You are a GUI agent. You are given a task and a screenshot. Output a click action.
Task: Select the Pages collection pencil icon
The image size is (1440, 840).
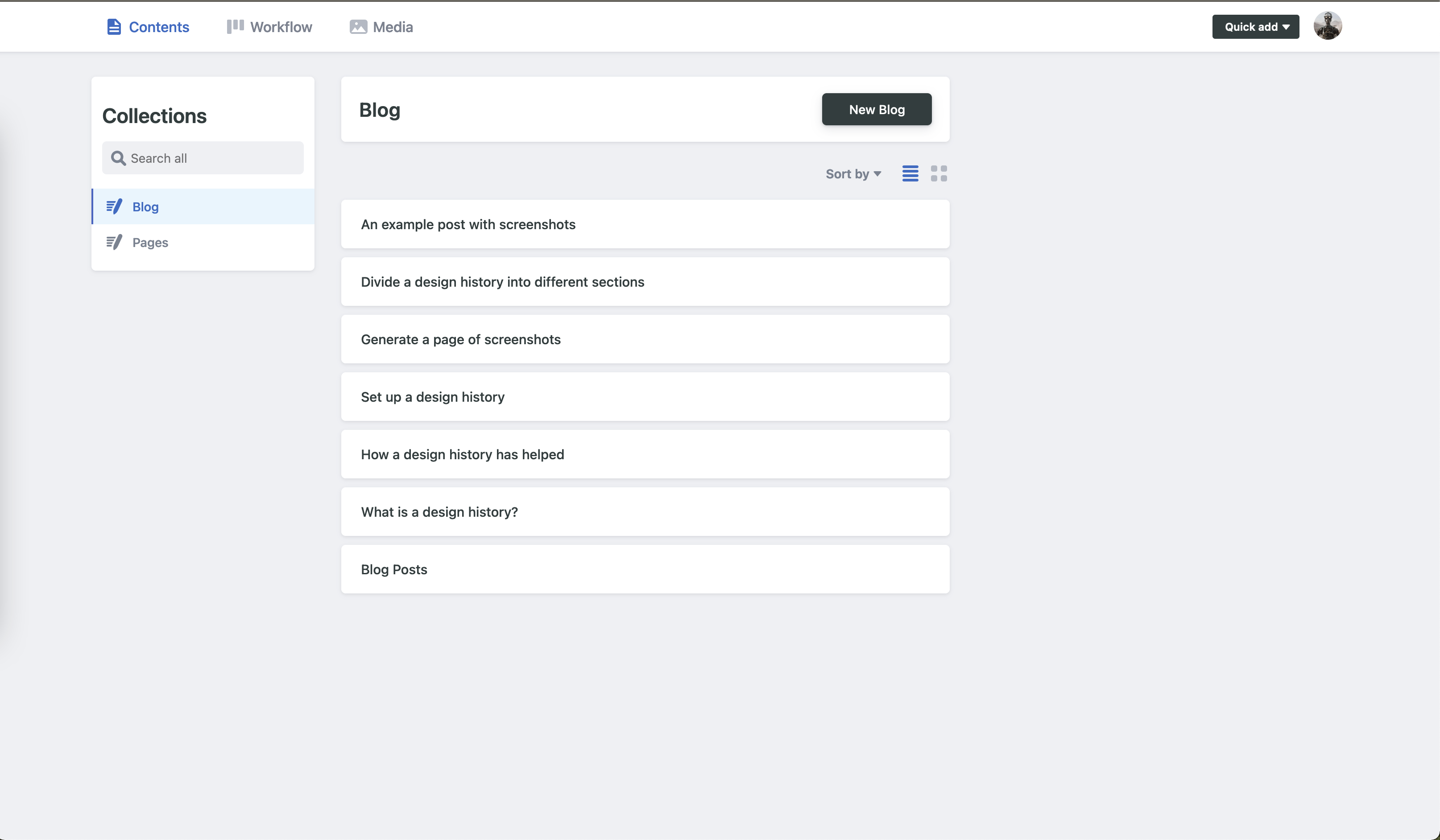114,242
